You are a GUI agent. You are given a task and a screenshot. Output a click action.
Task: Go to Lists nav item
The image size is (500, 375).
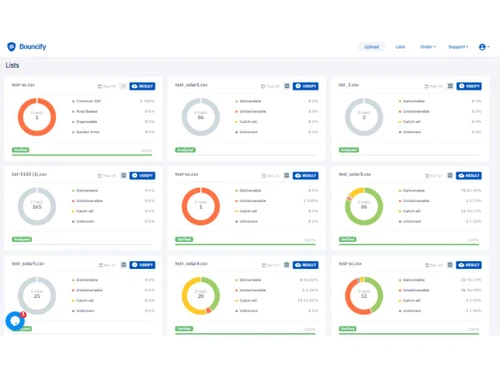click(400, 47)
